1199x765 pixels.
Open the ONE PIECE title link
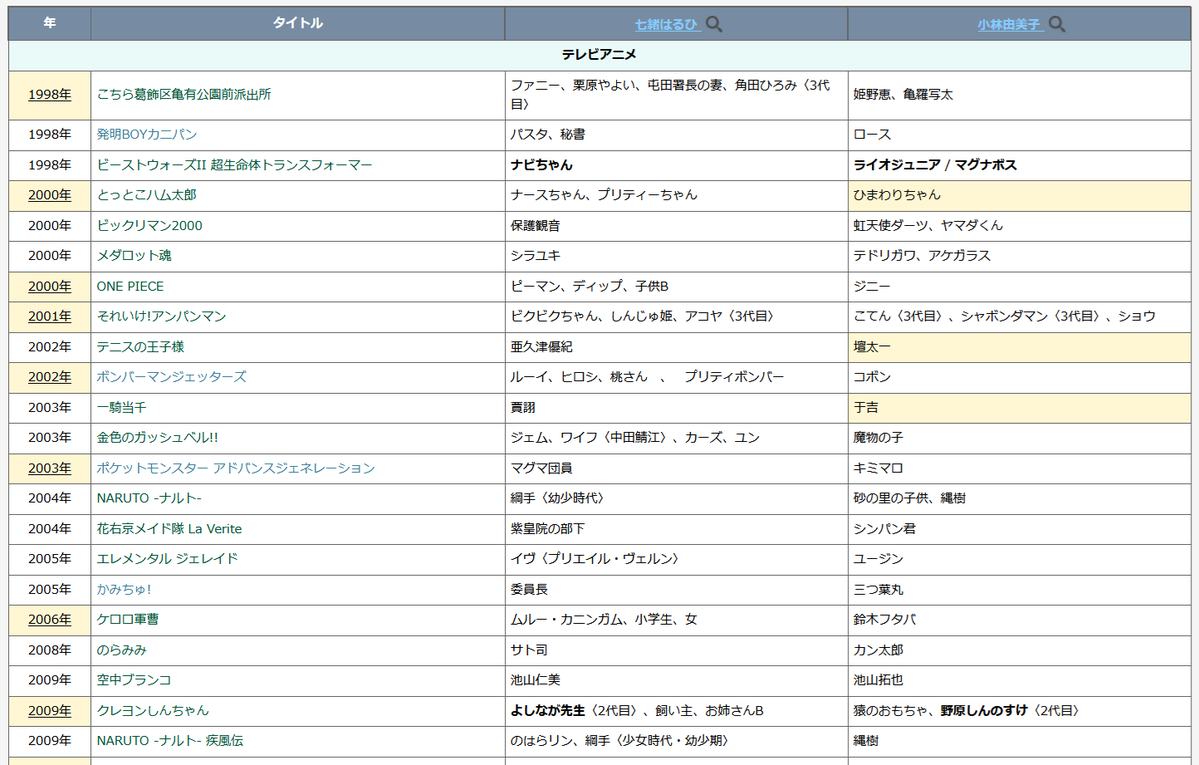(130, 286)
